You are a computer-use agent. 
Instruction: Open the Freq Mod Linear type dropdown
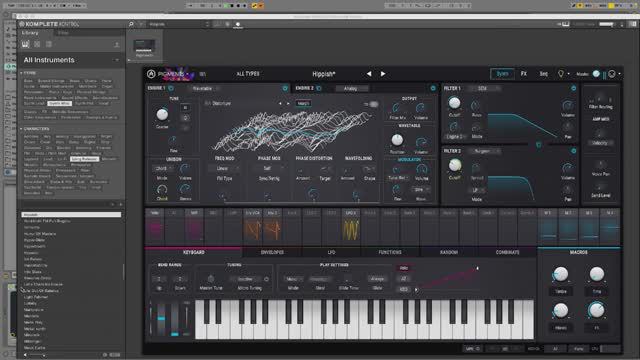tap(224, 168)
